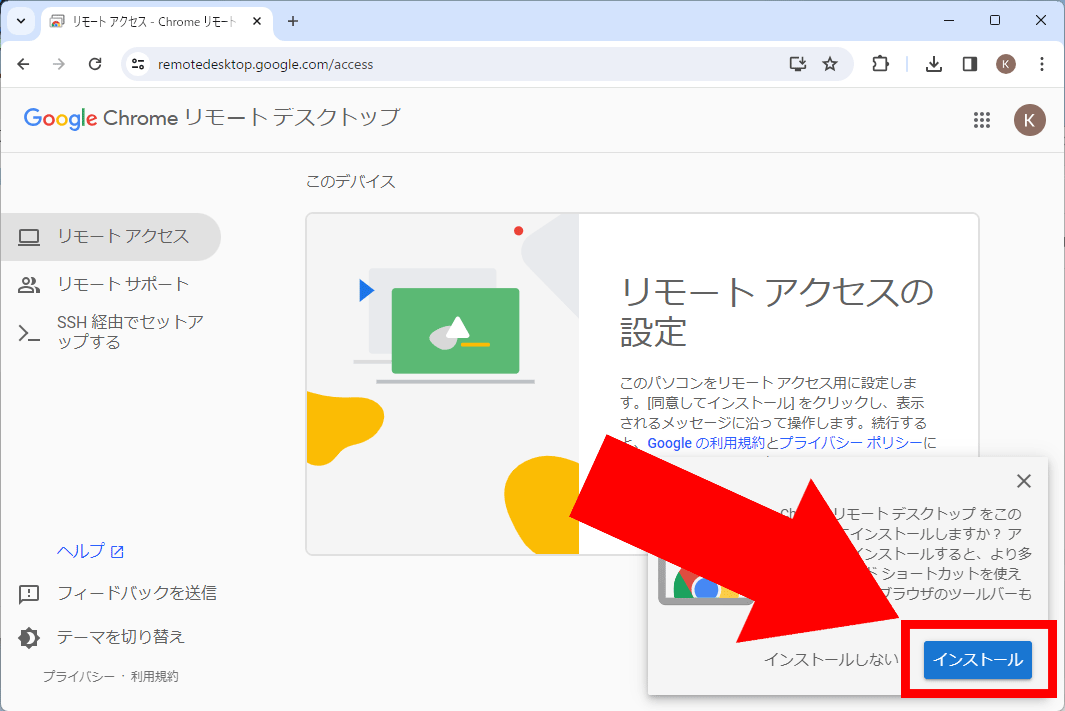Open site information icon in address bar

coord(136,63)
